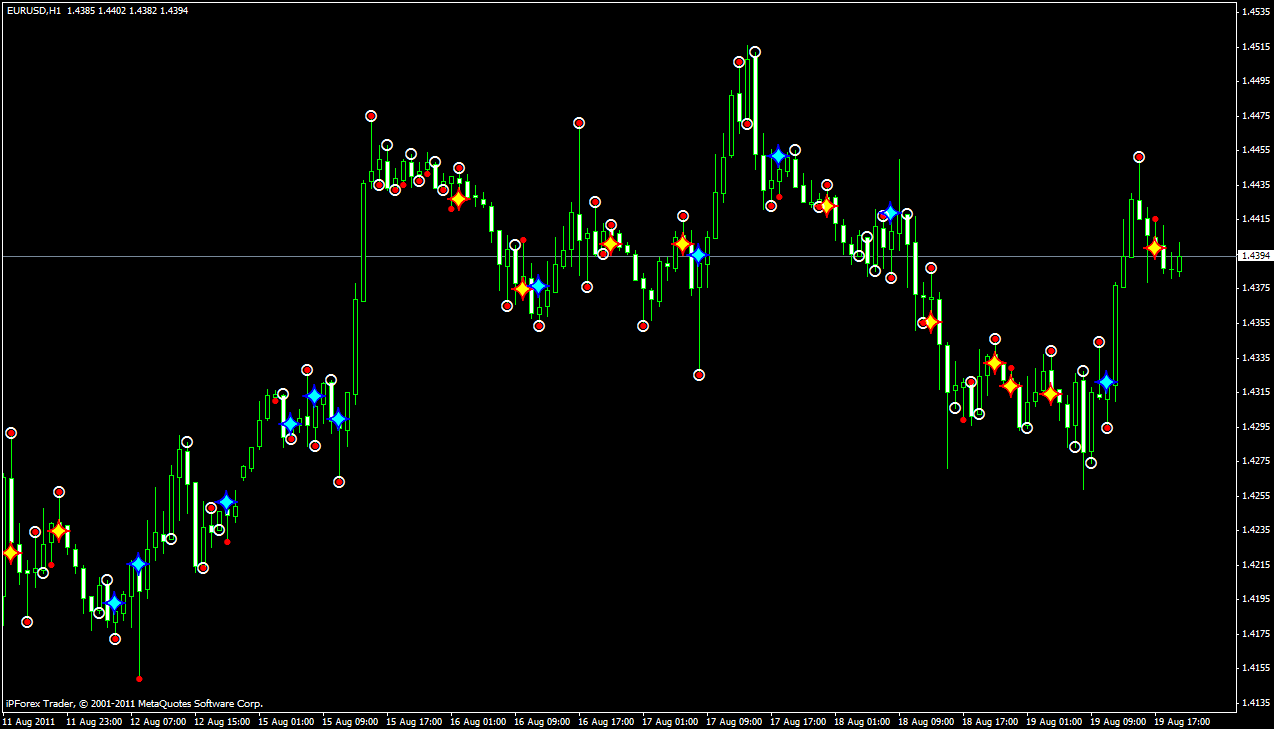Click the 15 Aug 17:00 time label

(x=414, y=721)
